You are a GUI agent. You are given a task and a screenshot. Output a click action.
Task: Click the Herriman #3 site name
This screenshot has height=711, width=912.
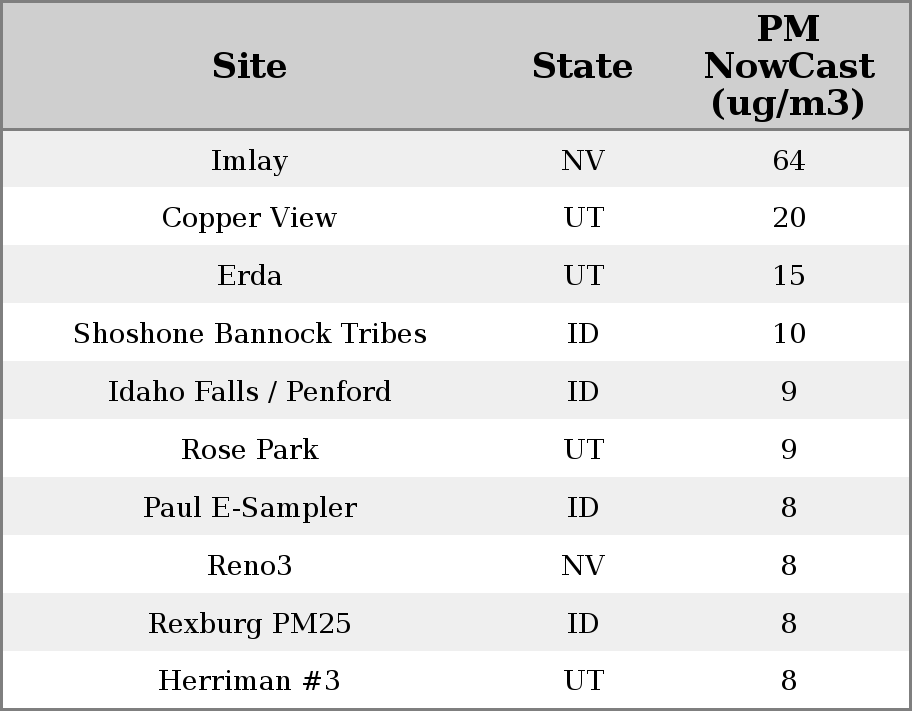tap(250, 681)
